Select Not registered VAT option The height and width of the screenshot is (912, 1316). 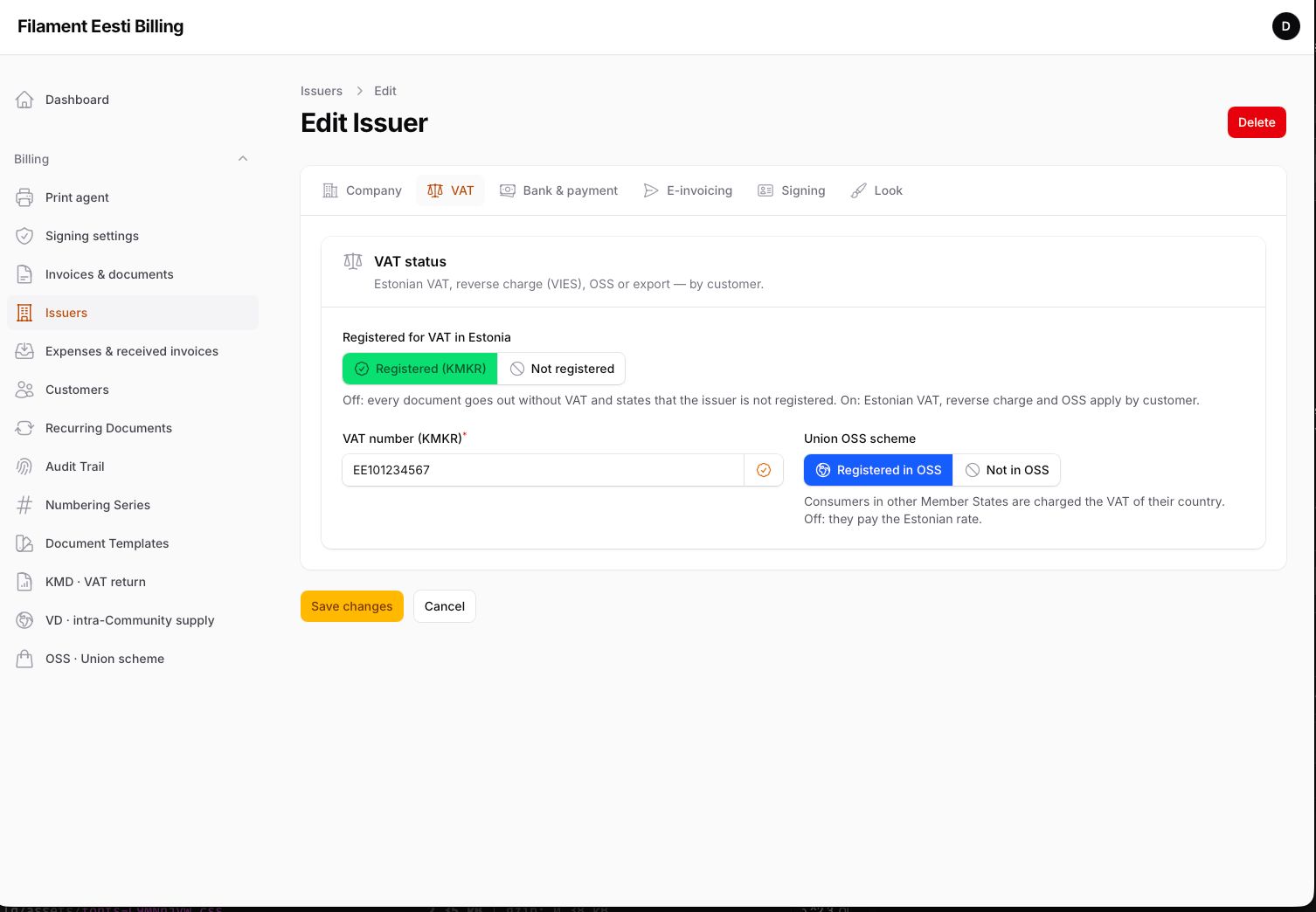point(562,369)
